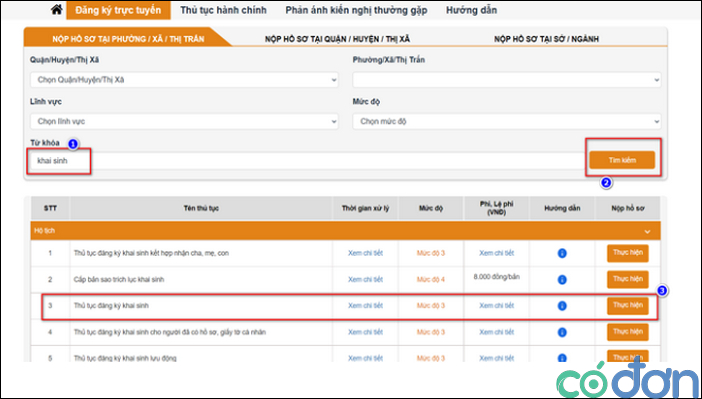Click 'Thủ tục đăng ký khai sinh kết hợp nhận cha, mẹ, con'

(151, 253)
